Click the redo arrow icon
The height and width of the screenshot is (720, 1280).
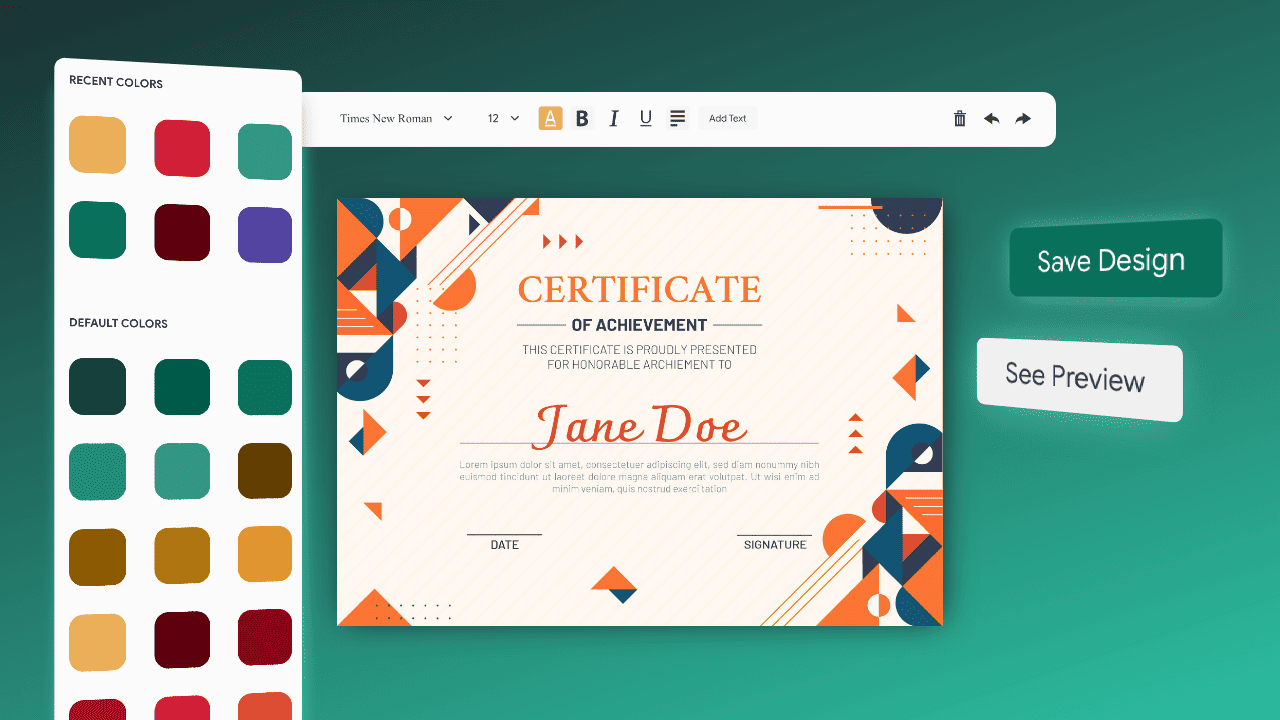tap(1023, 118)
